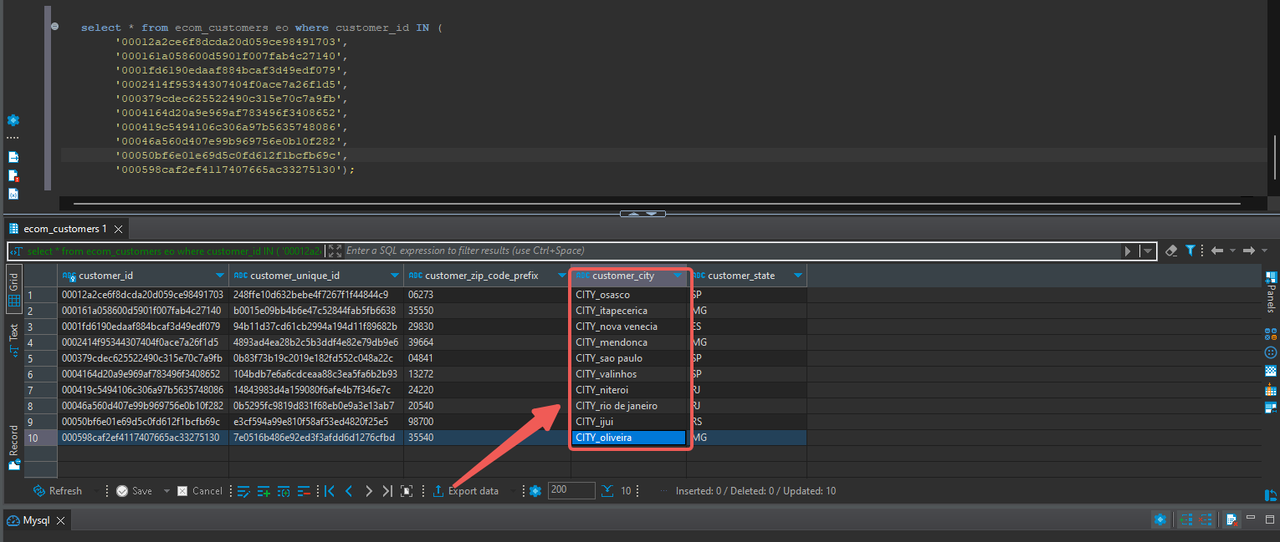Open the blue funnel filter settings
The width and height of the screenshot is (1280, 542).
(x=1191, y=251)
